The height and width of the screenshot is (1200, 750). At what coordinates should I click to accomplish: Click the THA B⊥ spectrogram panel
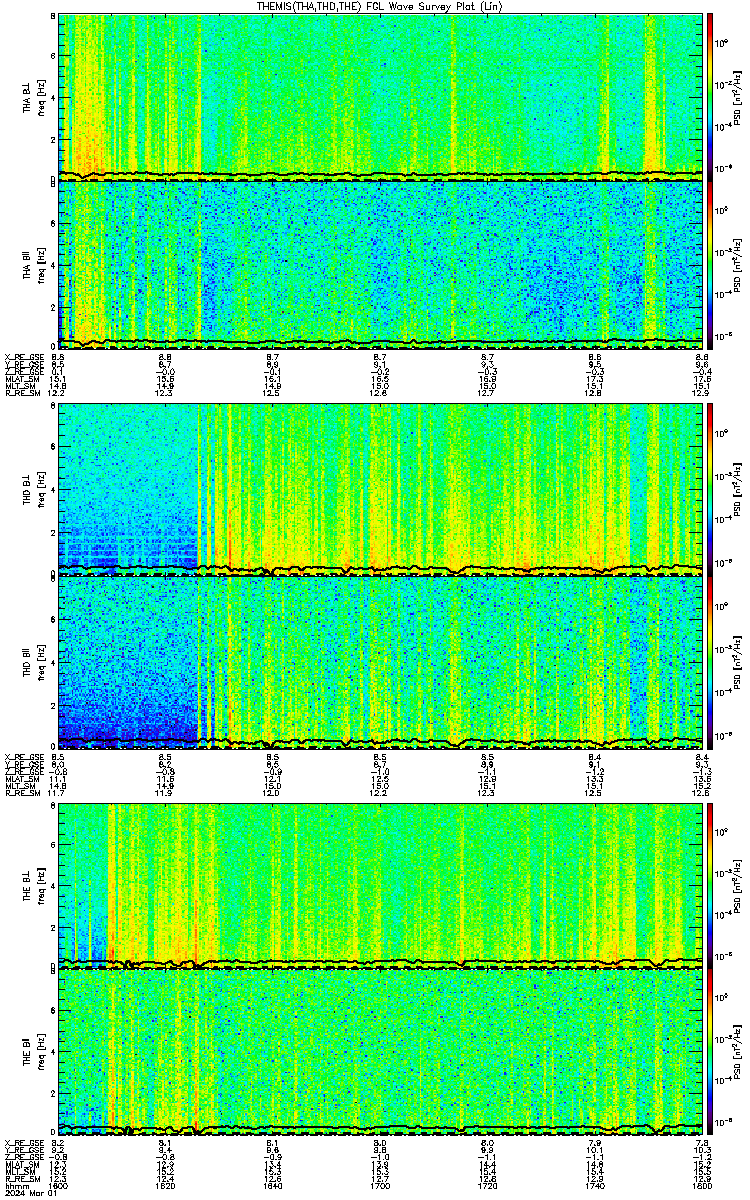tap(380, 97)
